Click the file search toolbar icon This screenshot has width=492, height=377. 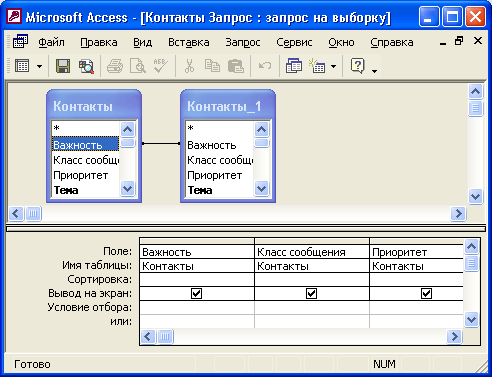86,66
